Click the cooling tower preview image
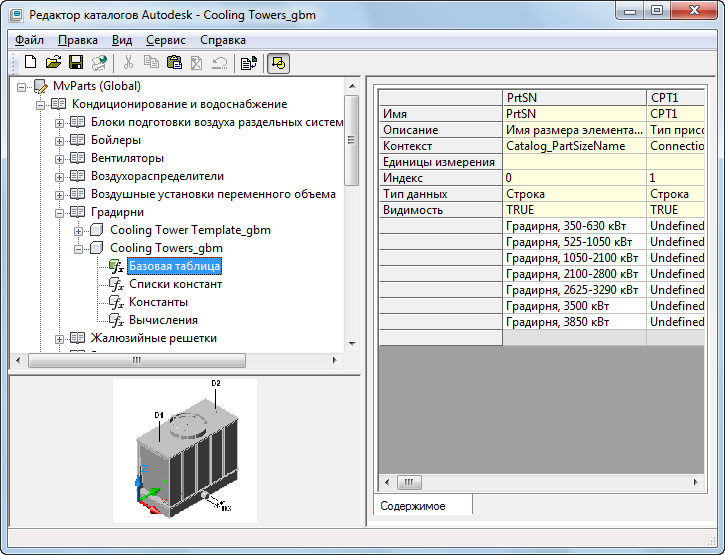Viewport: 725px width, 555px height. pos(185,451)
